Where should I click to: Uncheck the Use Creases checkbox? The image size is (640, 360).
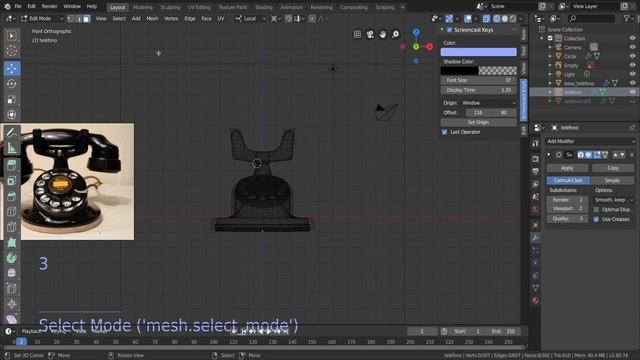596,219
